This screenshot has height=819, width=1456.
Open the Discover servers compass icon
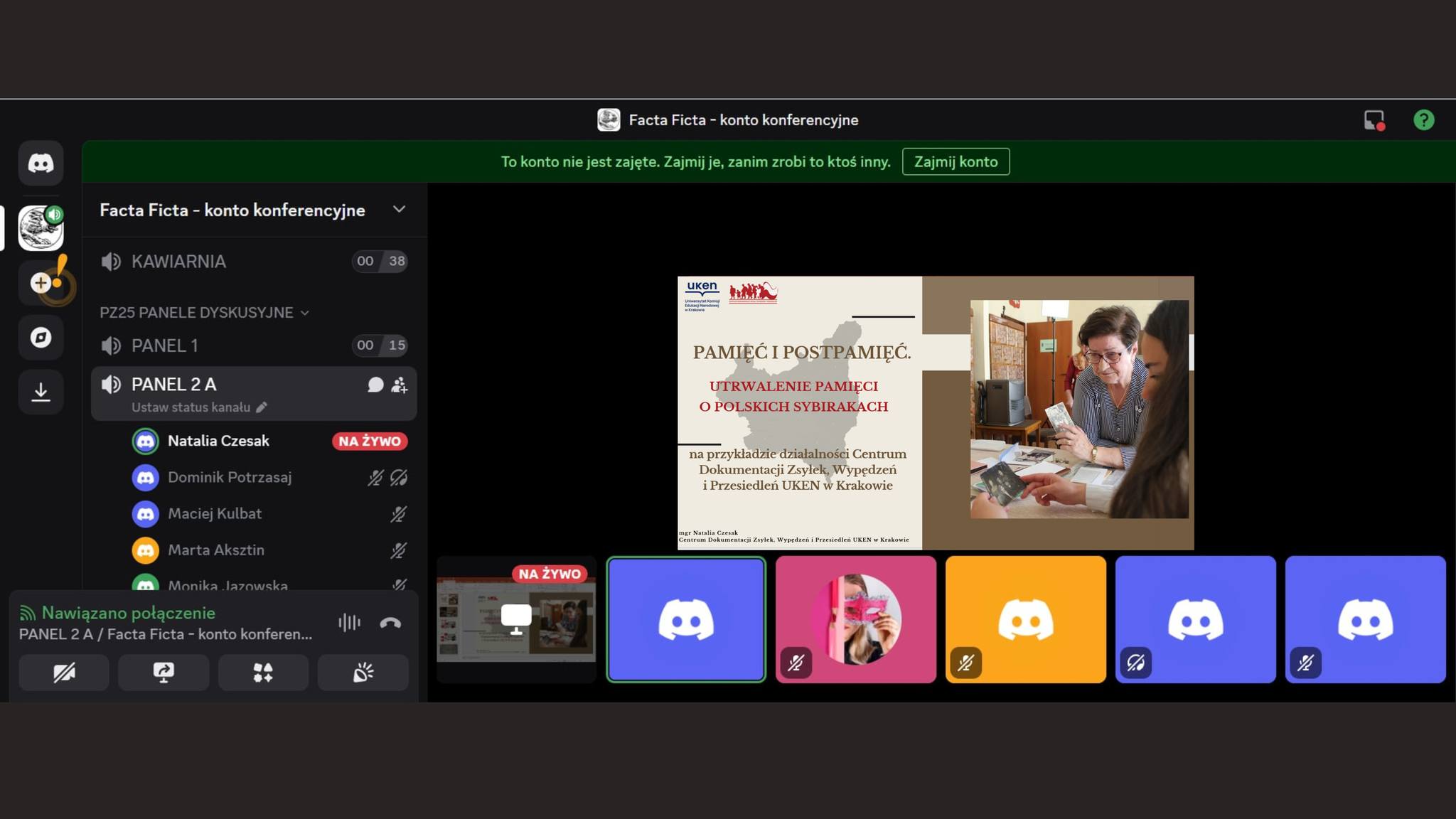point(41,337)
